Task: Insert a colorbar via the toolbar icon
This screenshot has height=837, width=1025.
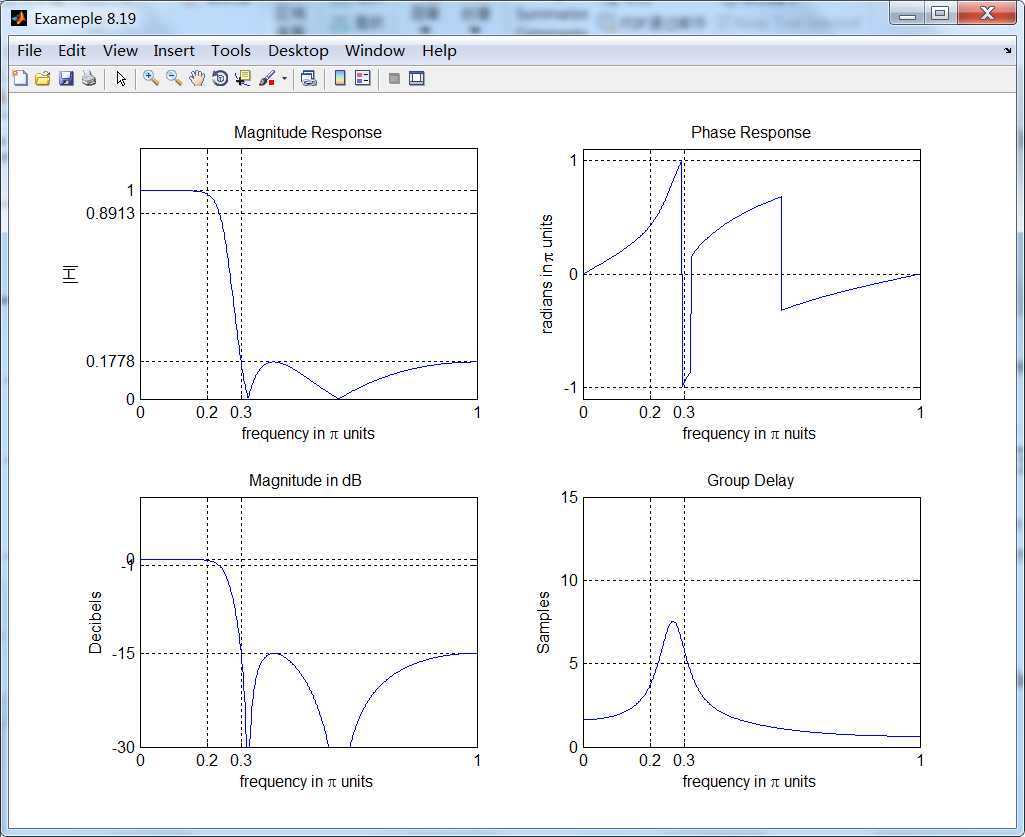Action: 340,78
